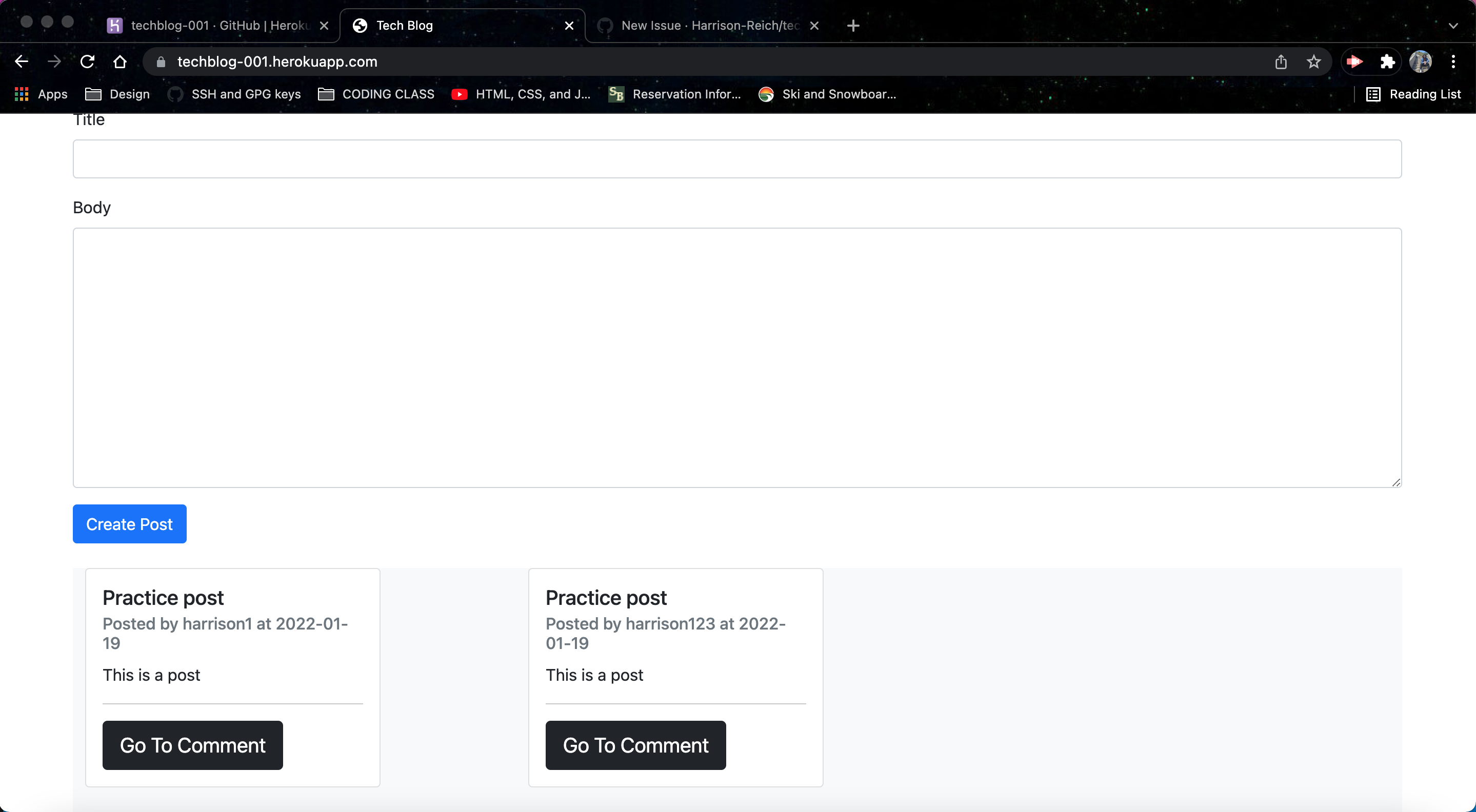Screen dimensions: 1476x812
Task: Reload the current page
Action: pos(87,62)
